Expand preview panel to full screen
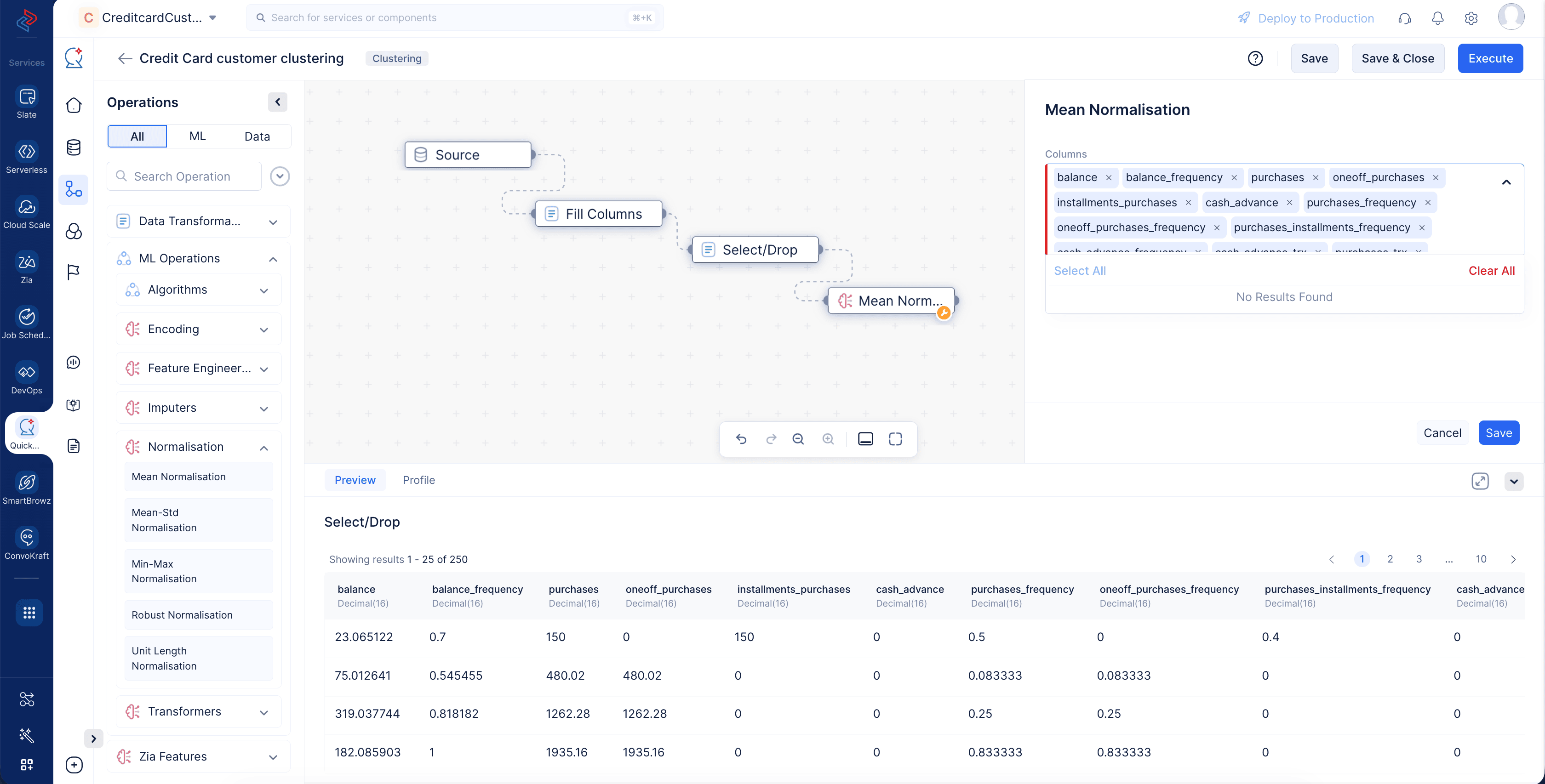 pyautogui.click(x=1480, y=481)
